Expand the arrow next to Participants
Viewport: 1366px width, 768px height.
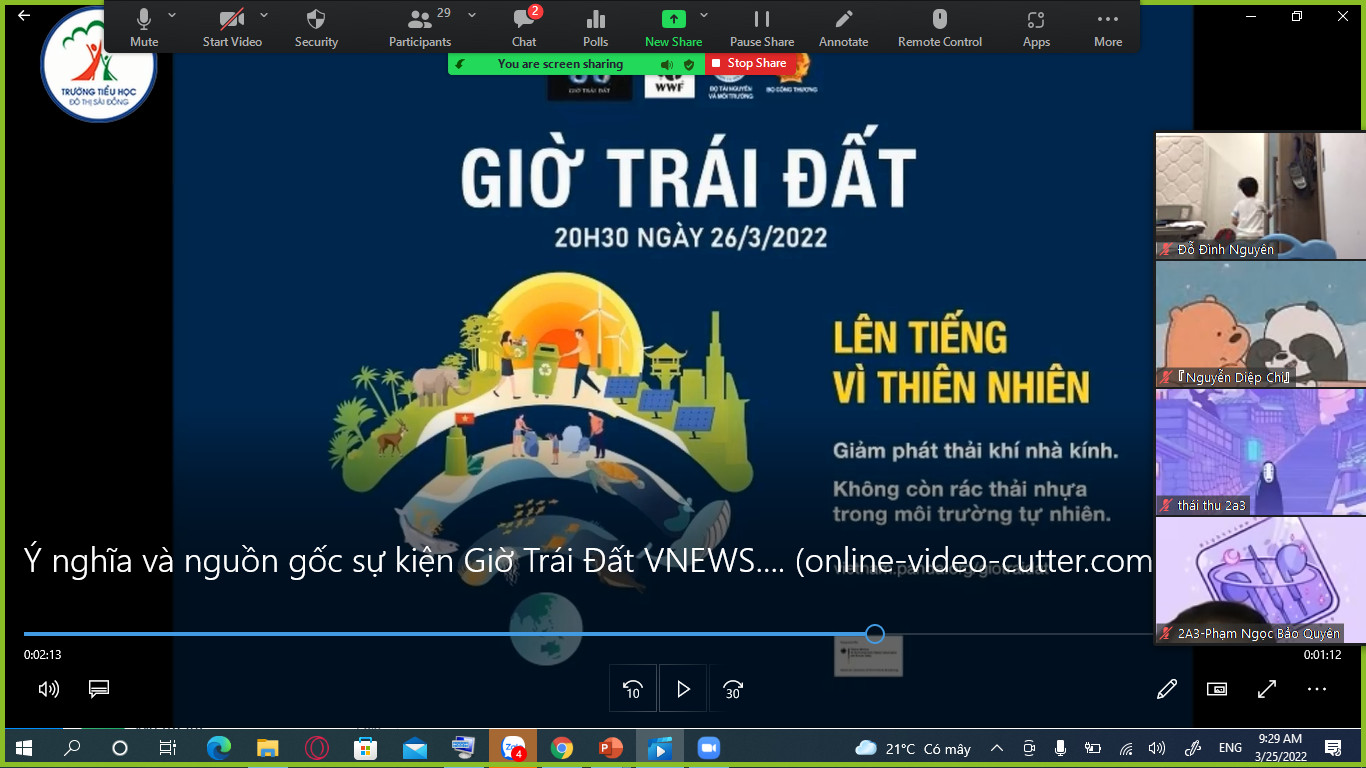point(472,15)
